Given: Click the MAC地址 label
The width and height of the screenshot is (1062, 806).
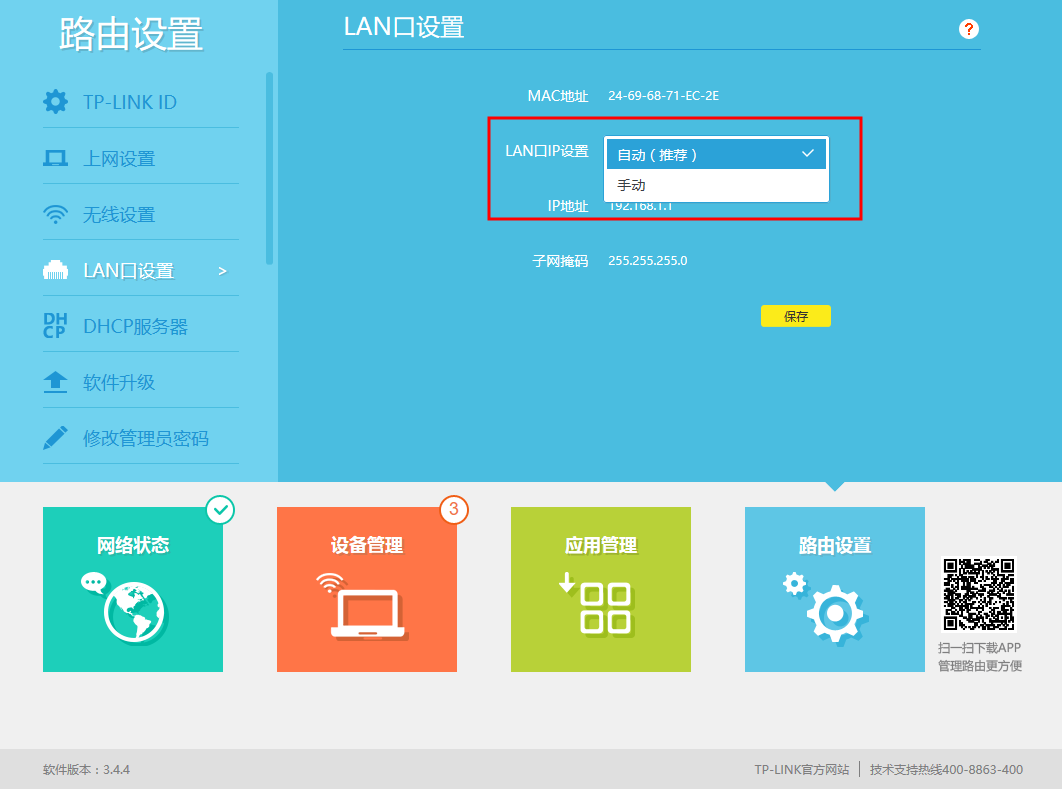Looking at the screenshot, I should point(558,96).
